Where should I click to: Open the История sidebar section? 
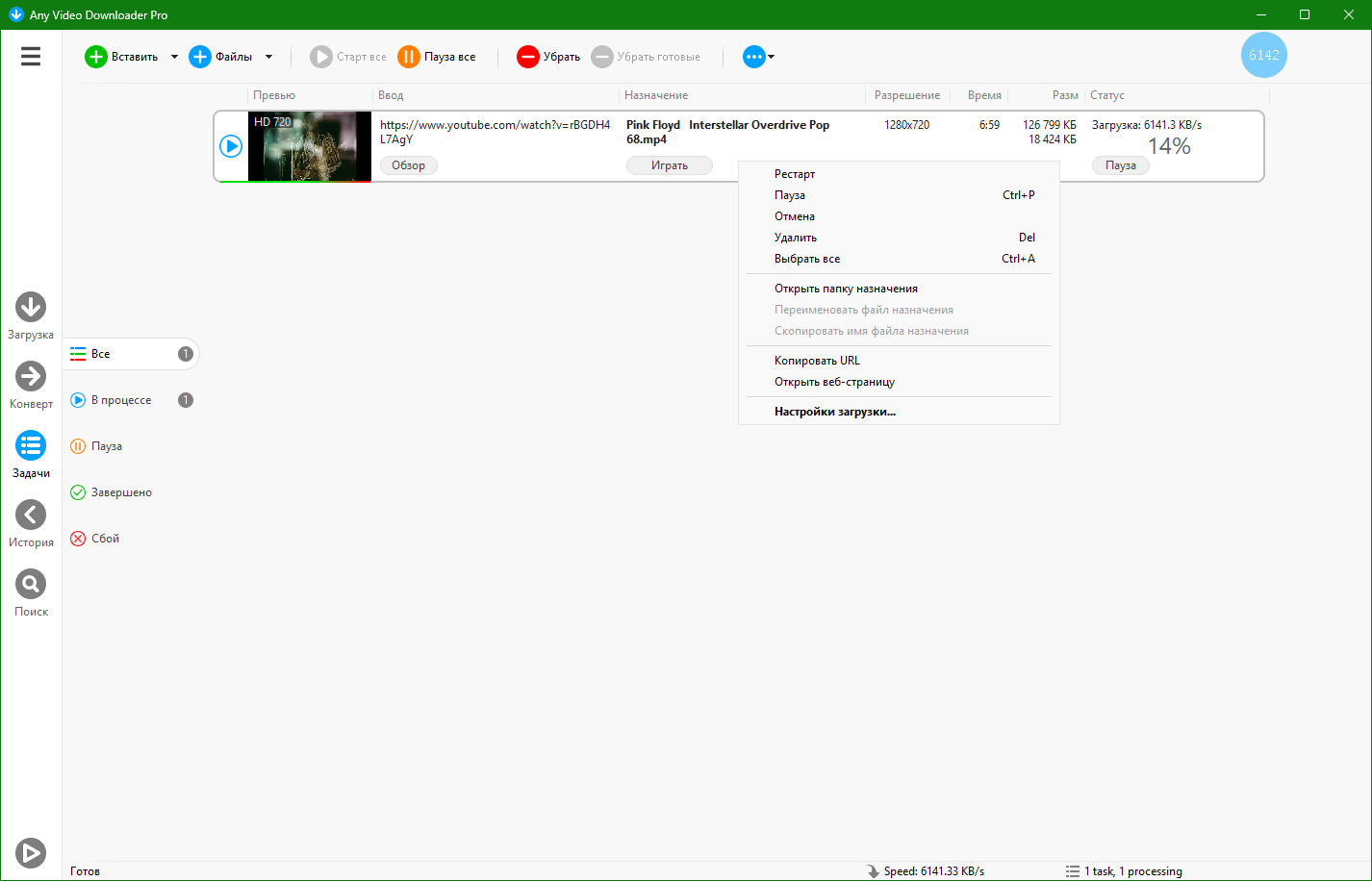click(31, 515)
